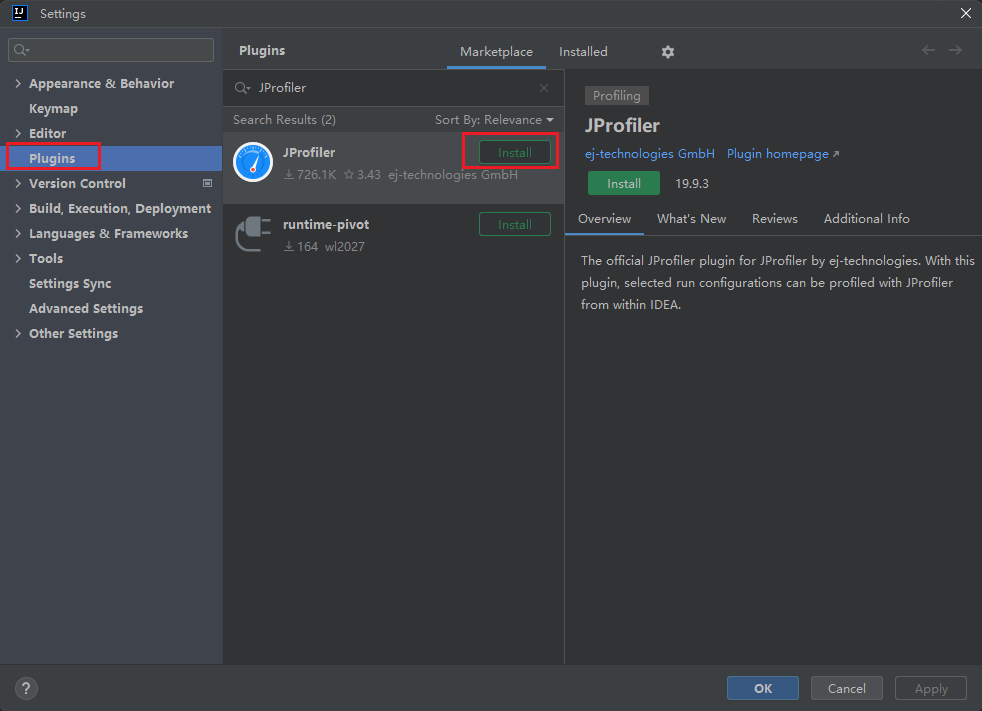Image resolution: width=982 pixels, height=711 pixels.
Task: Click the Search Results (2) label
Action: 284,120
